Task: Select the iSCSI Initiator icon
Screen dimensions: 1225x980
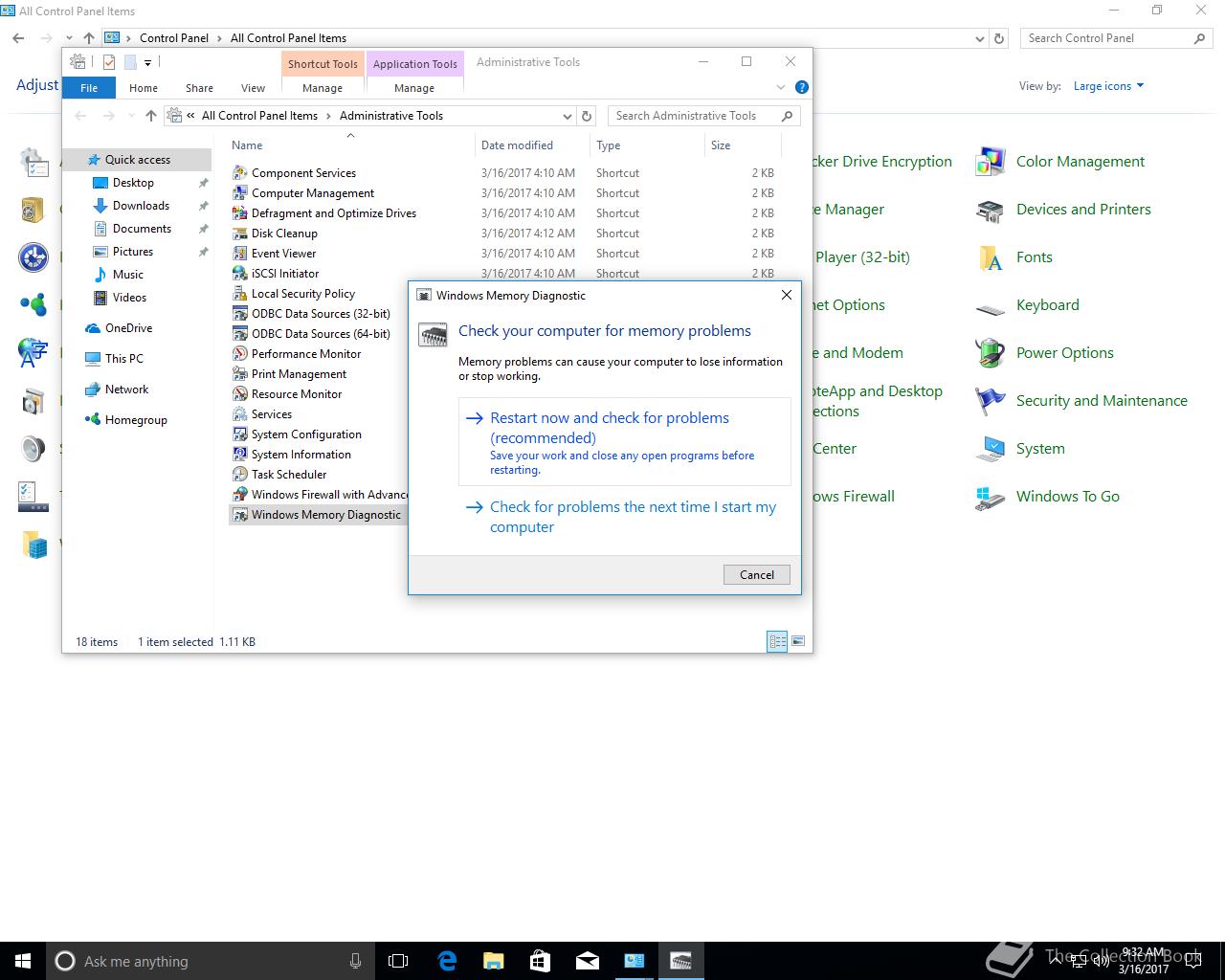Action: point(240,274)
